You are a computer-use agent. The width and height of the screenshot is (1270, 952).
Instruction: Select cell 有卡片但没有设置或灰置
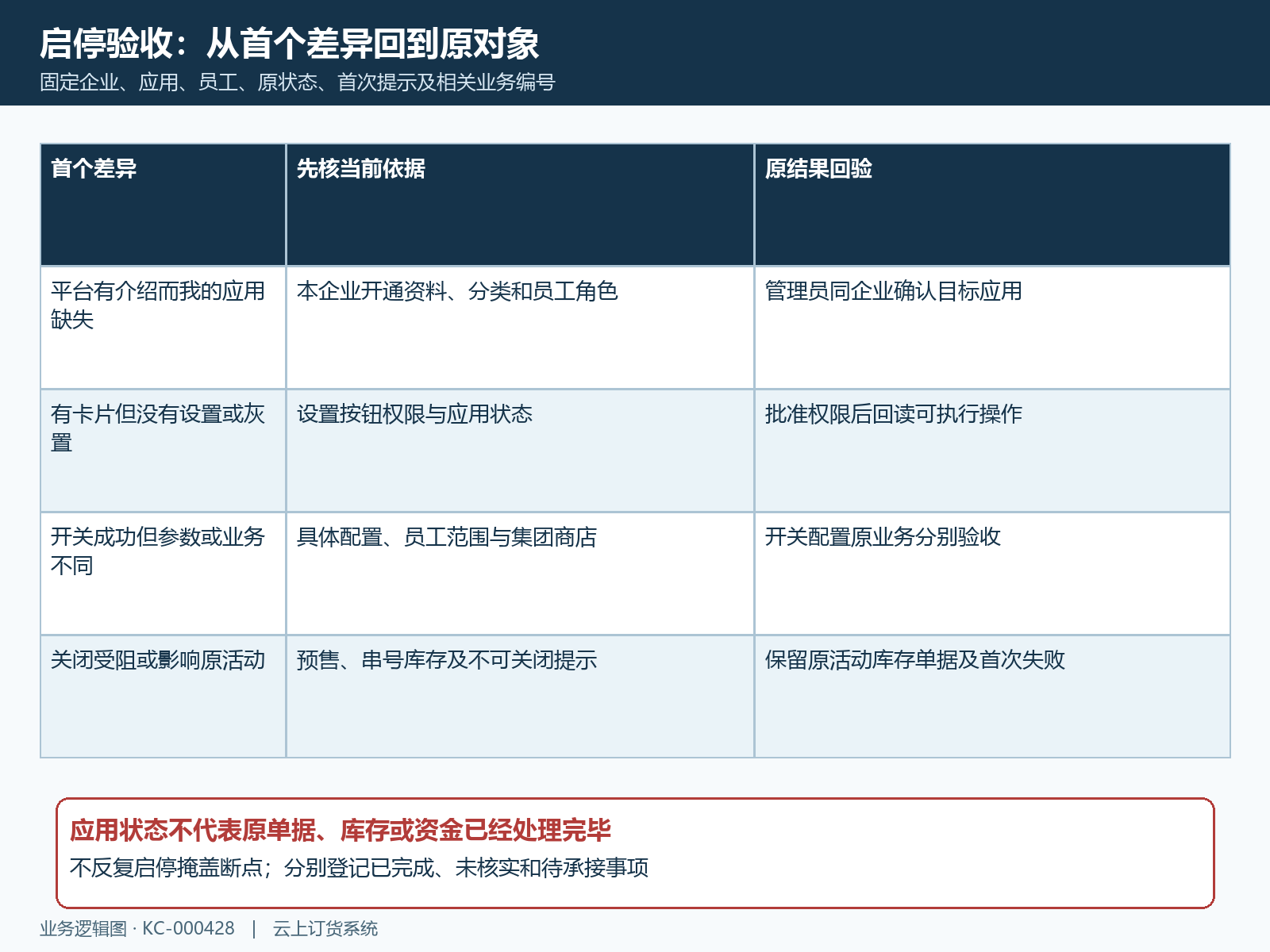163,451
